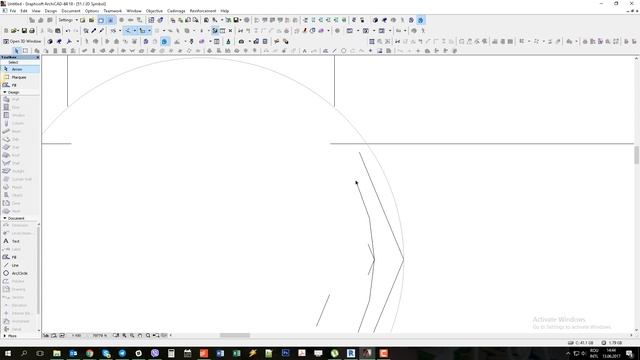Open the Settings dropdown arrow
The image size is (640, 360).
(76, 20)
